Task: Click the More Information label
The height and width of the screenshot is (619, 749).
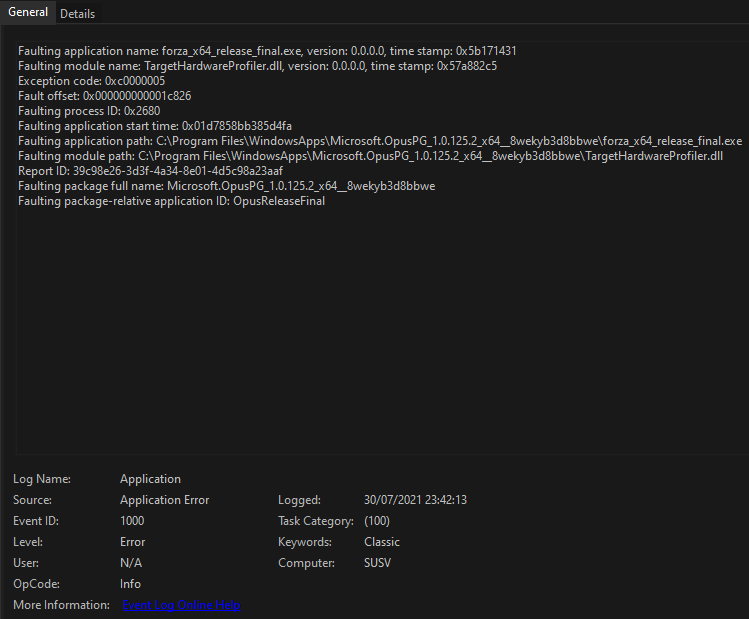Action: pos(61,605)
